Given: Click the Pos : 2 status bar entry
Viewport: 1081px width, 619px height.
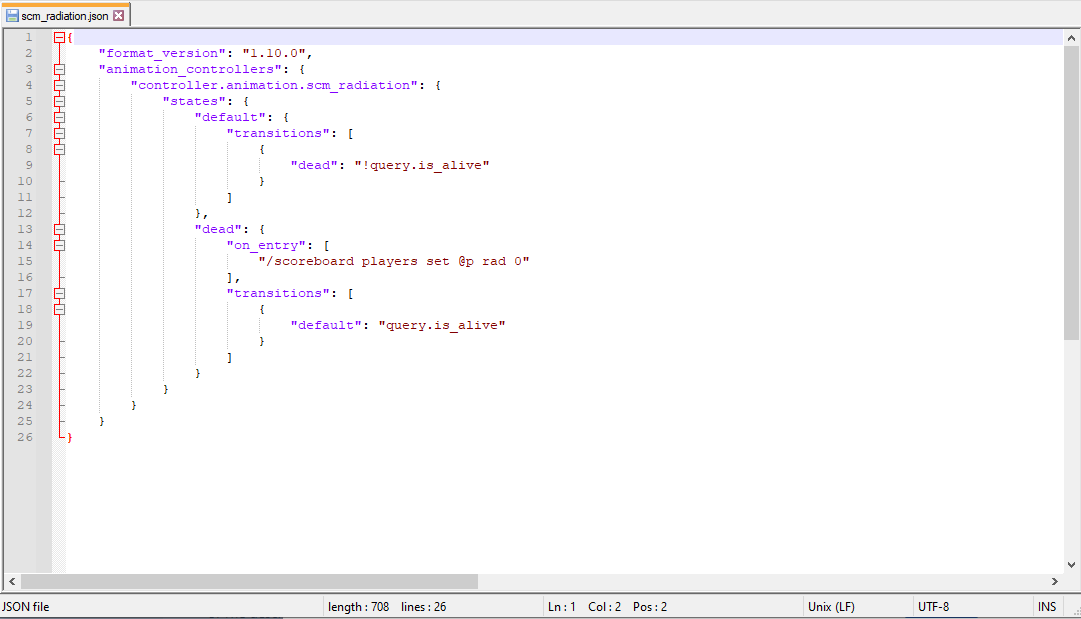Looking at the screenshot, I should pos(650,607).
